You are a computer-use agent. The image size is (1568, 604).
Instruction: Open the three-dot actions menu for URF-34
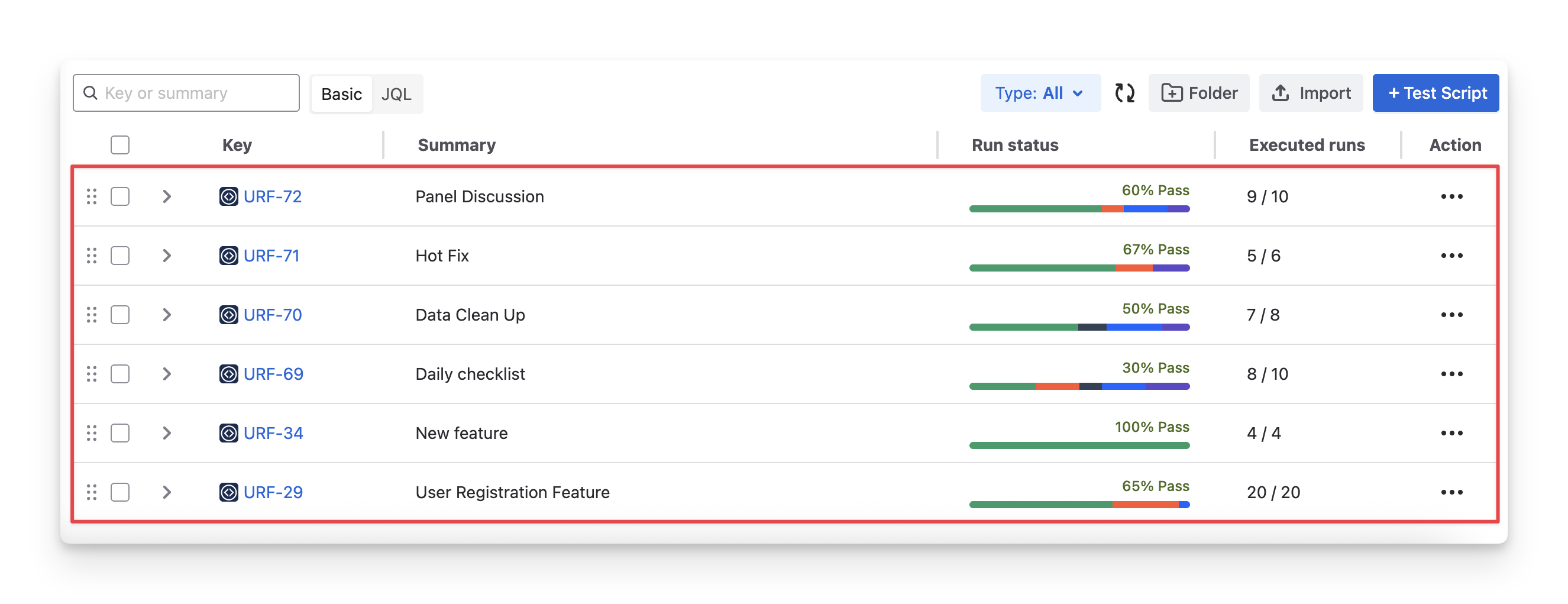pyautogui.click(x=1451, y=433)
